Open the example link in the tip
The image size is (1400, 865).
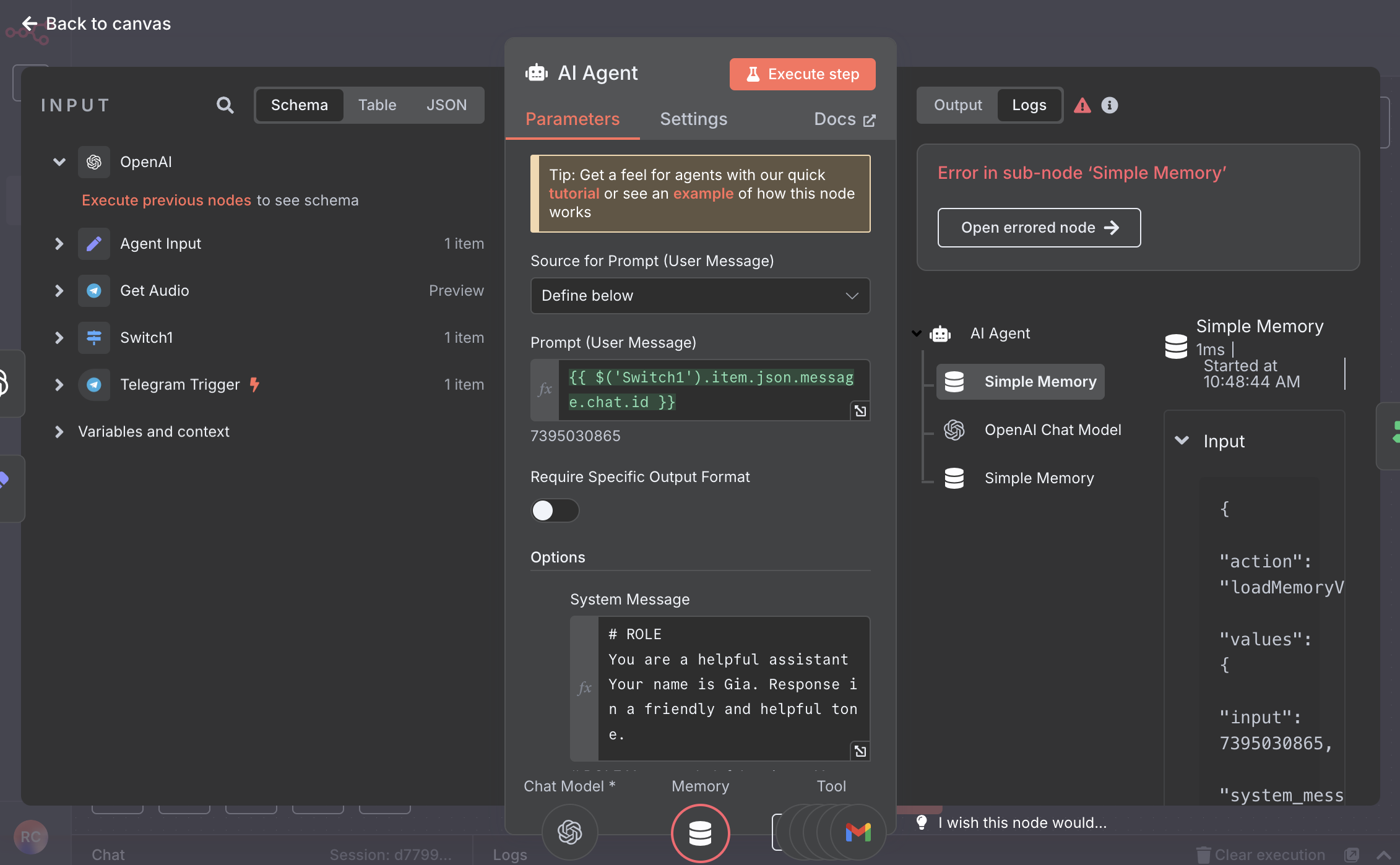point(703,194)
